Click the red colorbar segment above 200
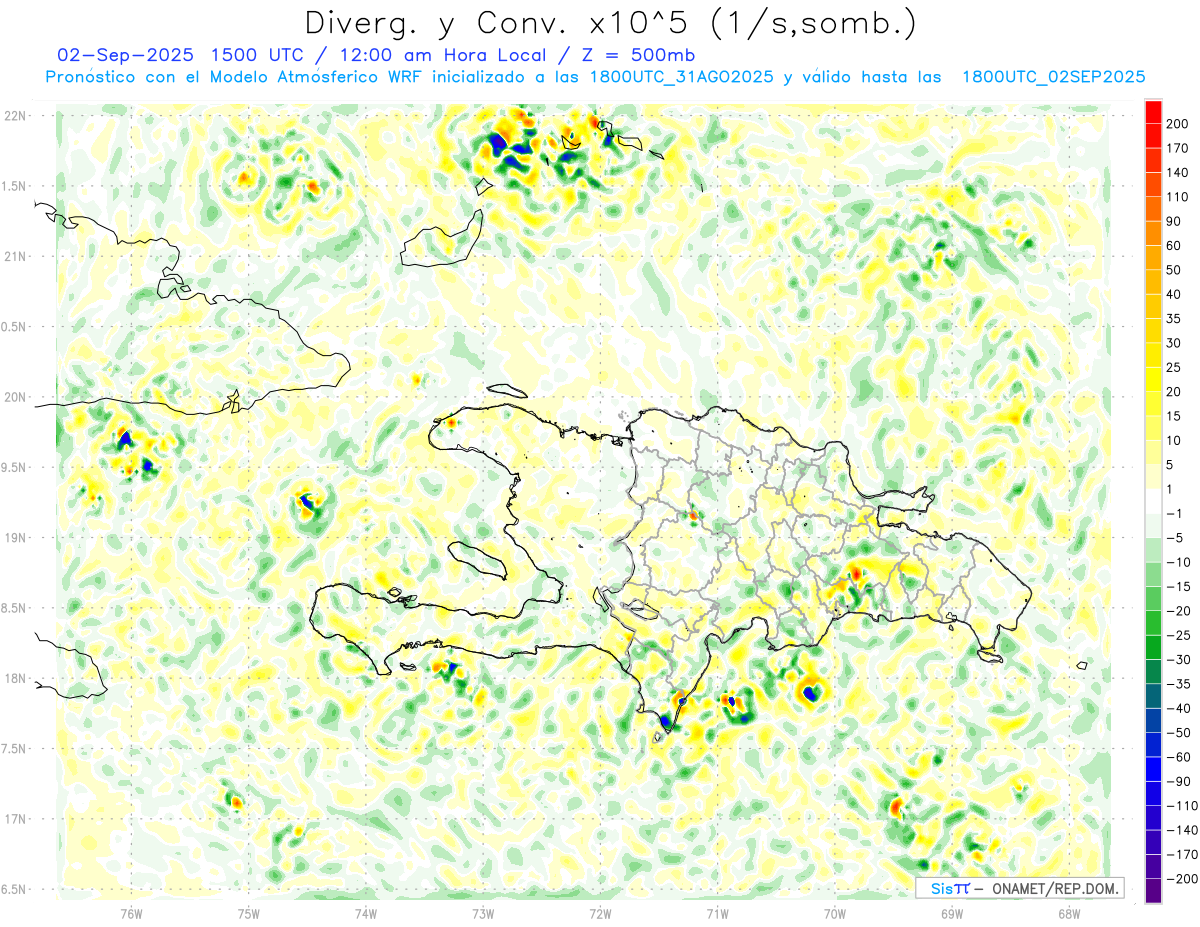The image size is (1200, 927). click(1153, 110)
